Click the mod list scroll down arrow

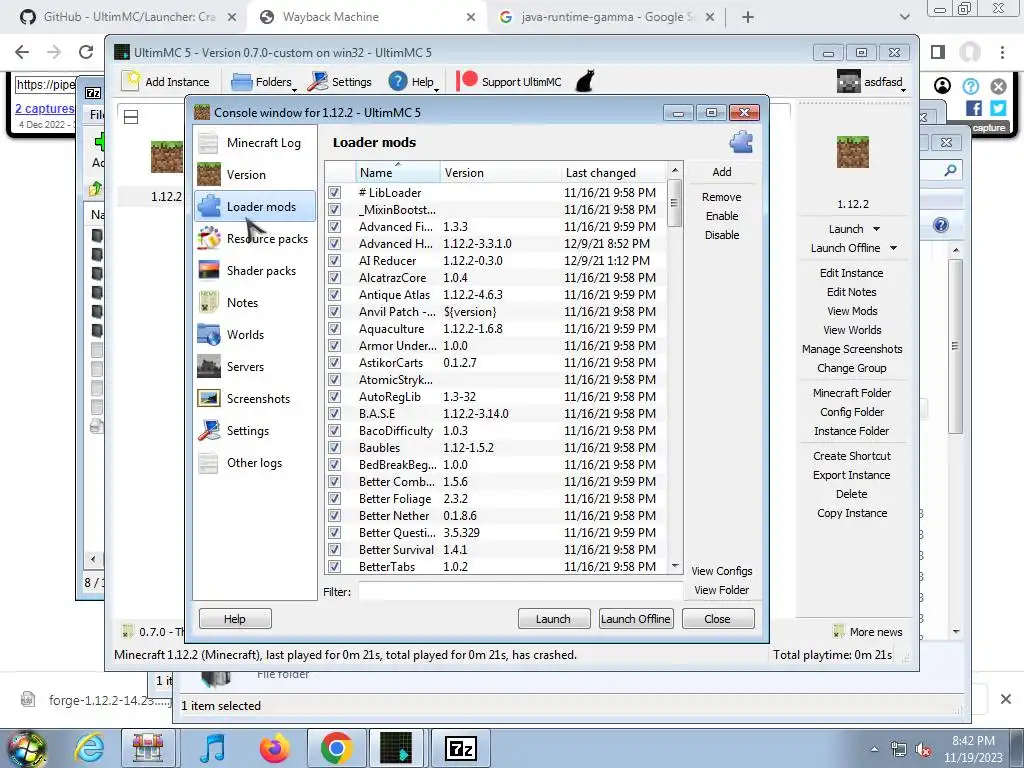coord(675,566)
